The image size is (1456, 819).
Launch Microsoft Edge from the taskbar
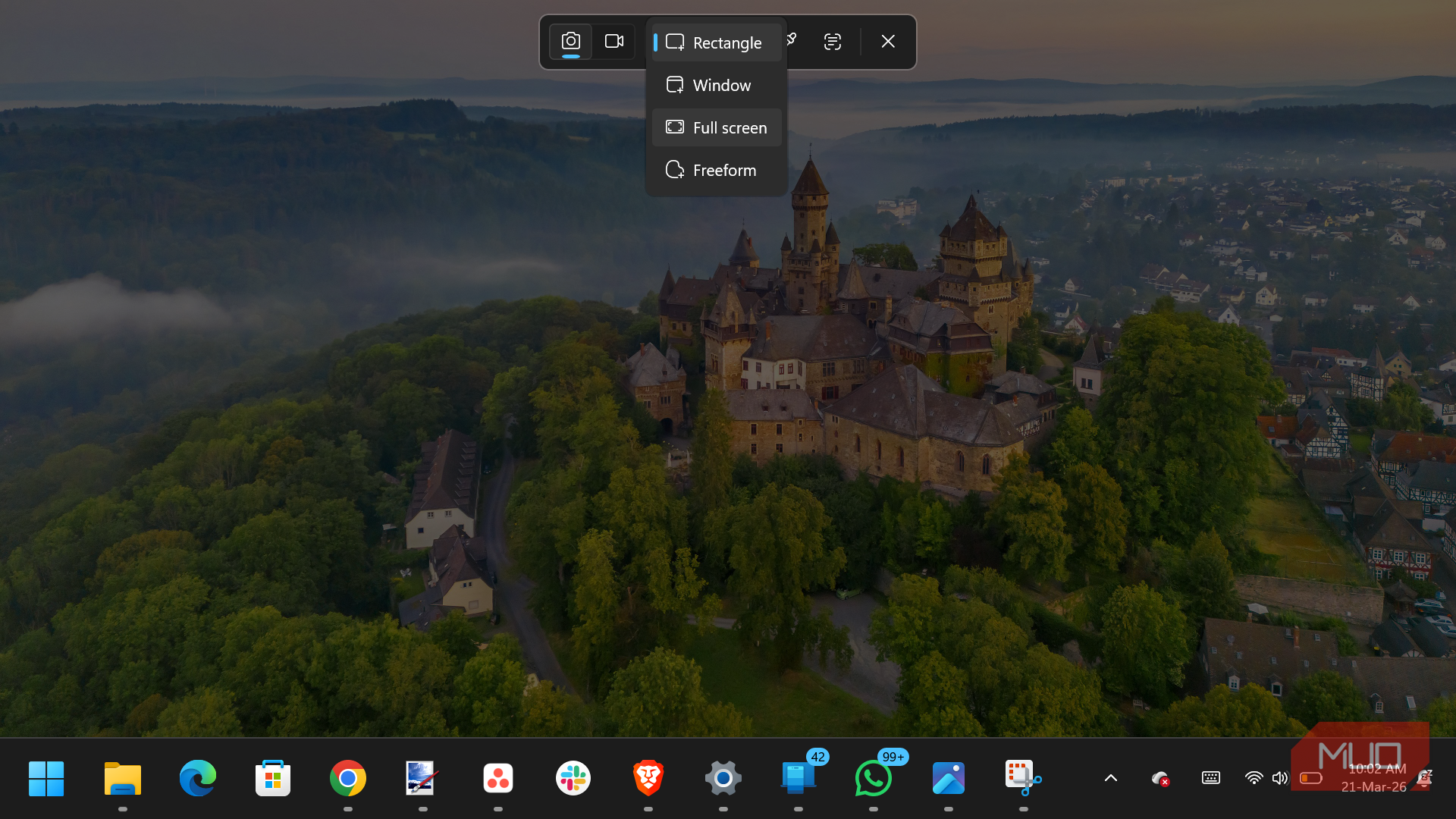click(198, 778)
